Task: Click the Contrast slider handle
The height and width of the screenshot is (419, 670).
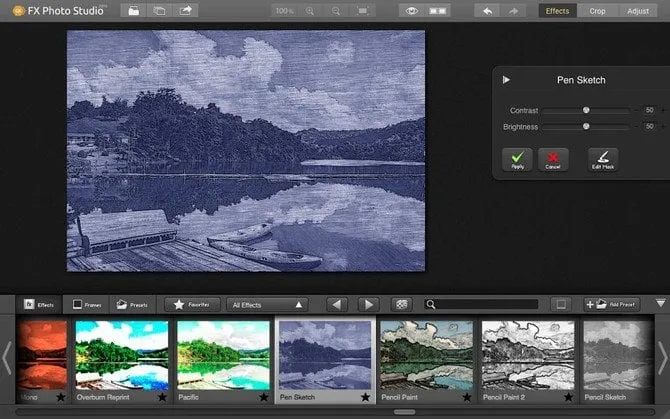Action: tap(586, 110)
